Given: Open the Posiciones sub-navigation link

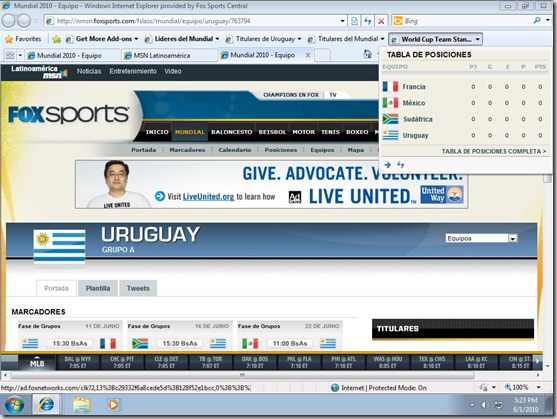Looking at the screenshot, I should 281,150.
